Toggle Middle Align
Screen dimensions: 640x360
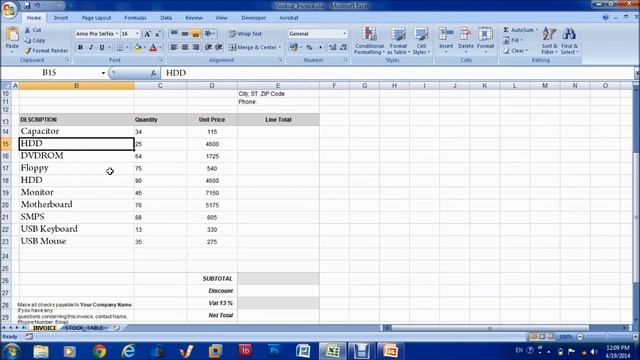click(x=185, y=33)
